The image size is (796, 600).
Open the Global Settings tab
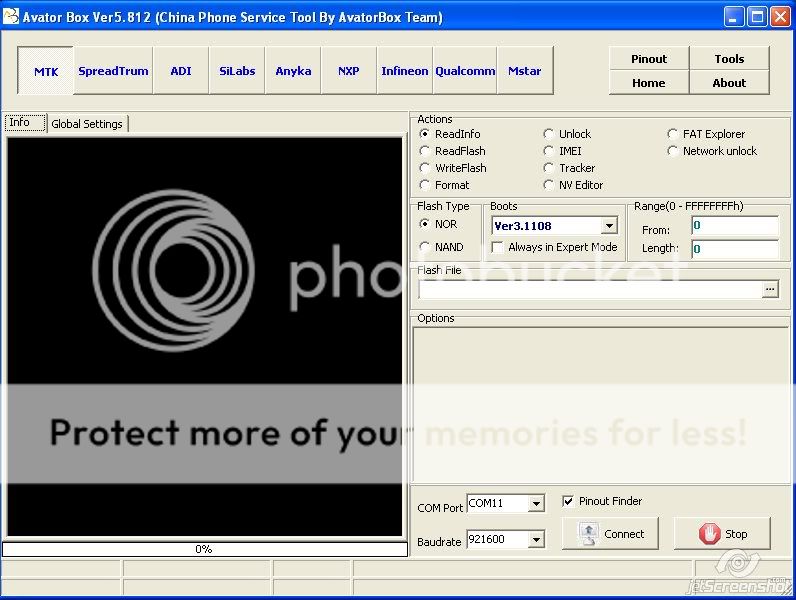[x=87, y=124]
